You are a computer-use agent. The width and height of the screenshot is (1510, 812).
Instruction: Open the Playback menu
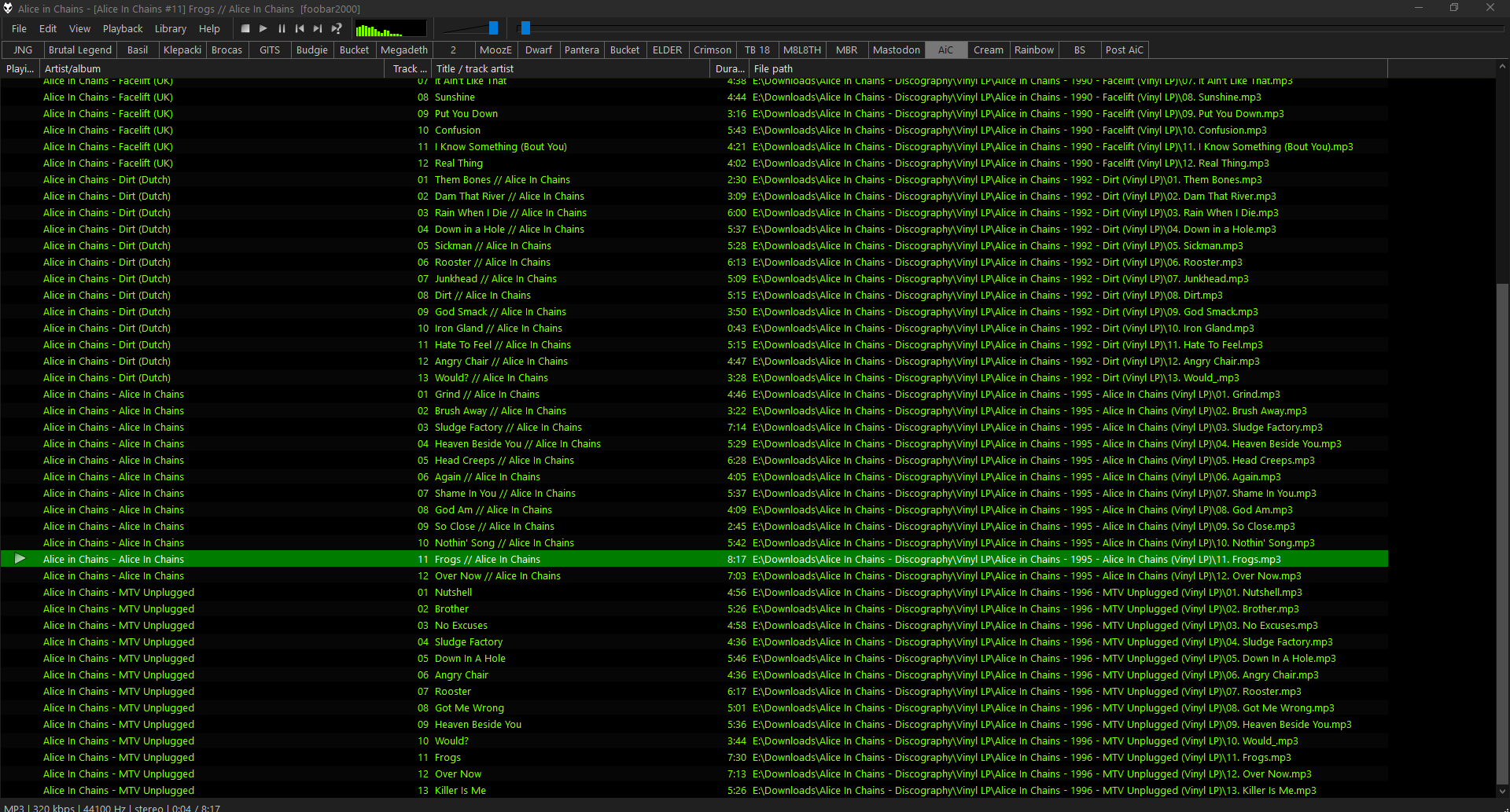point(123,29)
